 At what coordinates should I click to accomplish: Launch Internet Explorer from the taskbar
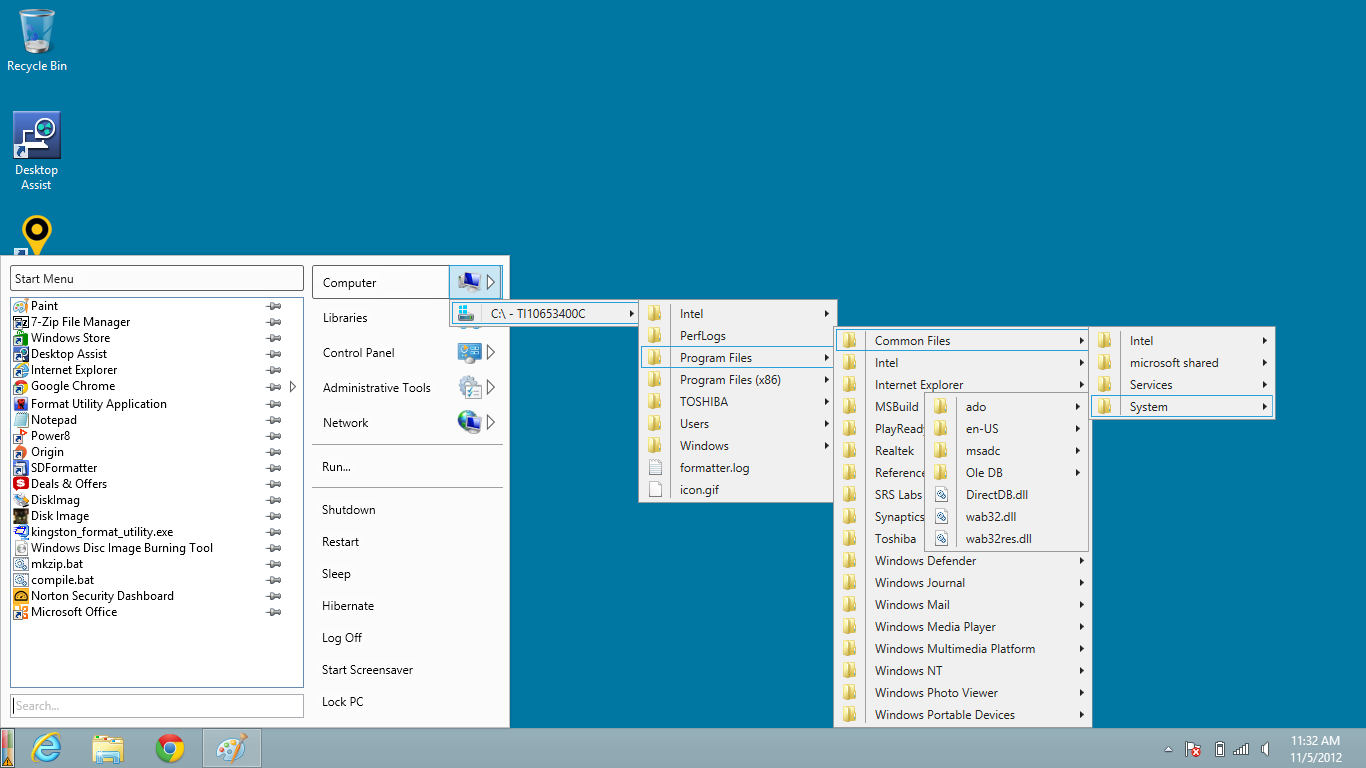(46, 748)
